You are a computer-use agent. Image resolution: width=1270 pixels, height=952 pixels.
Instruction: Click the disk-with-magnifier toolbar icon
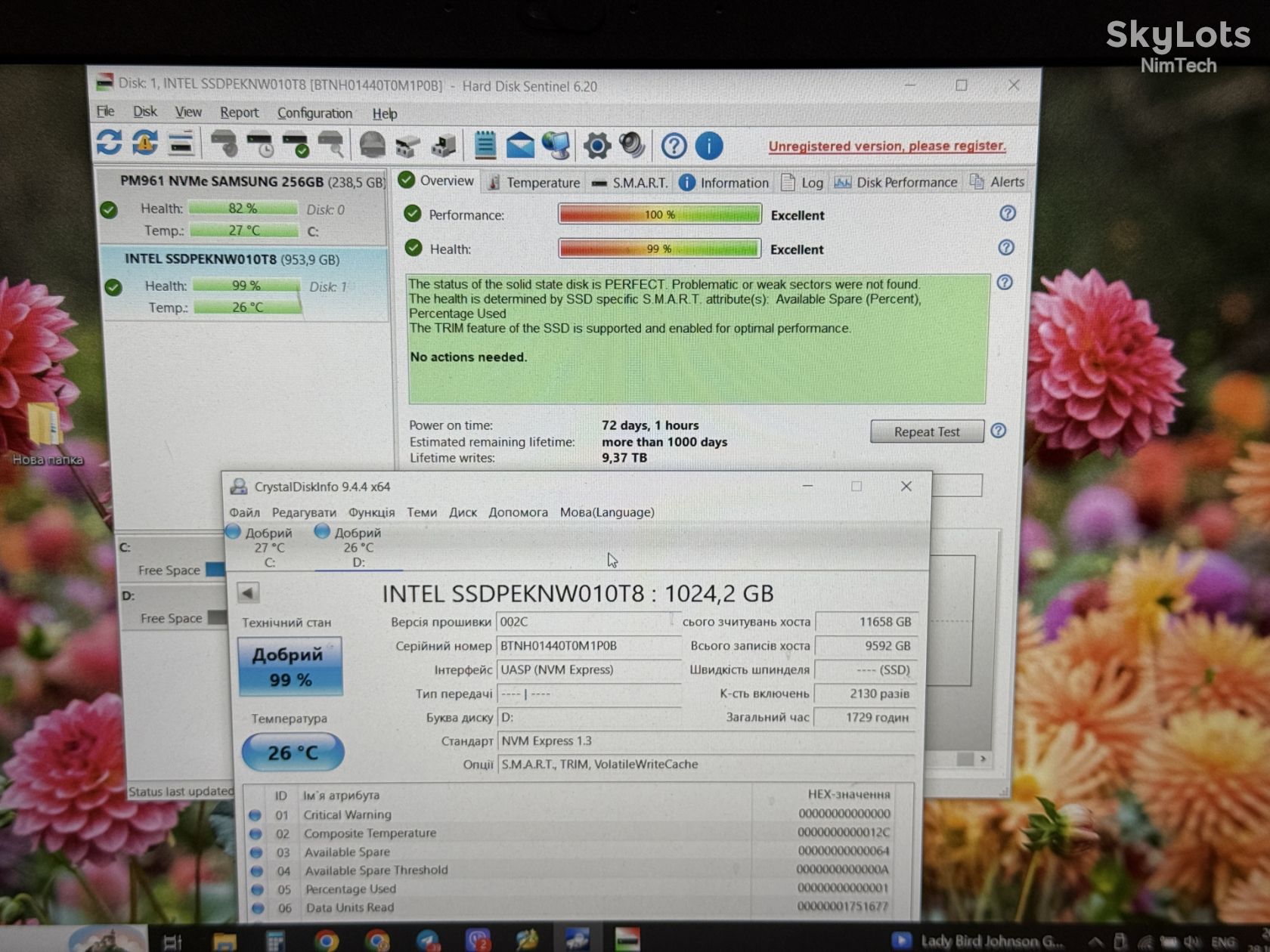pos(331,144)
